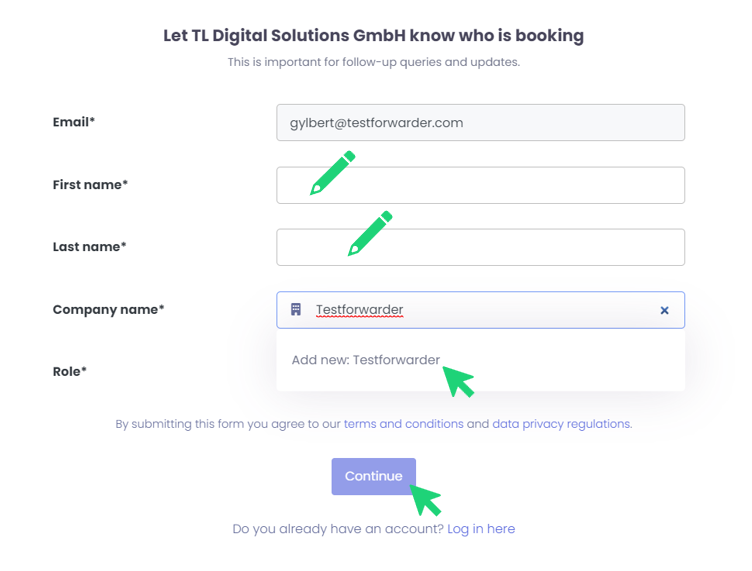Click the First name* label
This screenshot has width=752, height=571.
(90, 185)
